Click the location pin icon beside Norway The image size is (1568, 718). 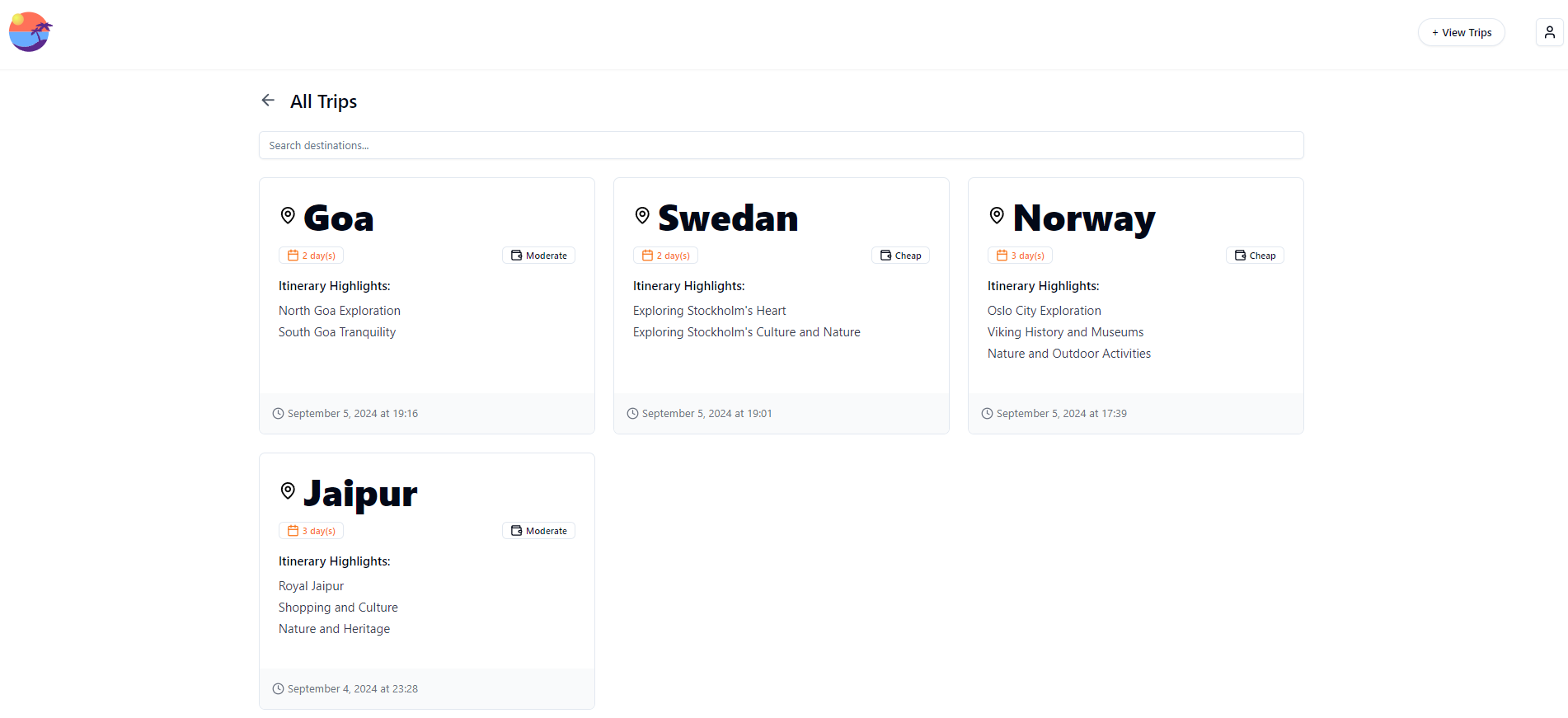point(997,214)
